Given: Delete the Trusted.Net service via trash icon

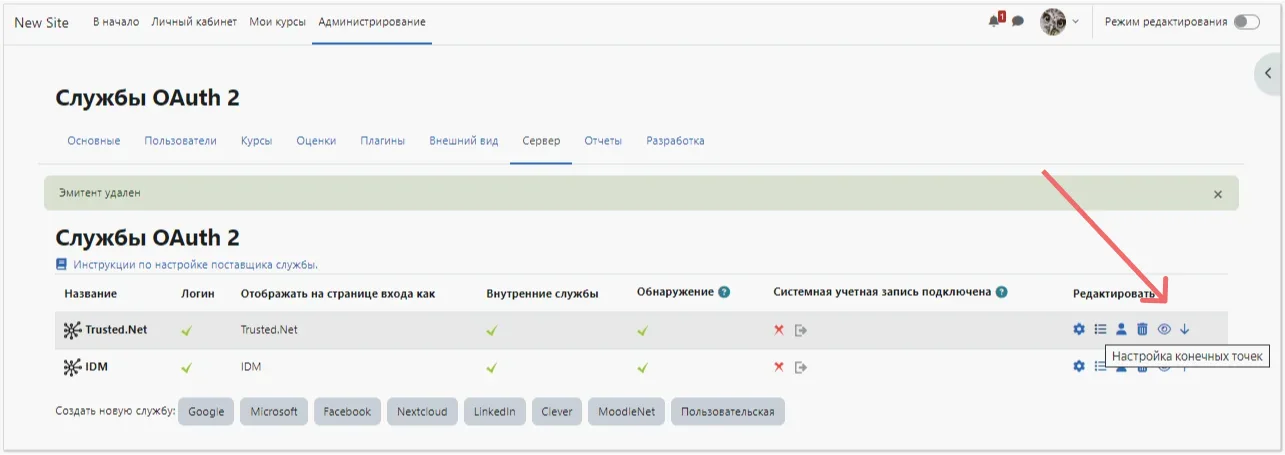Looking at the screenshot, I should coord(1142,329).
